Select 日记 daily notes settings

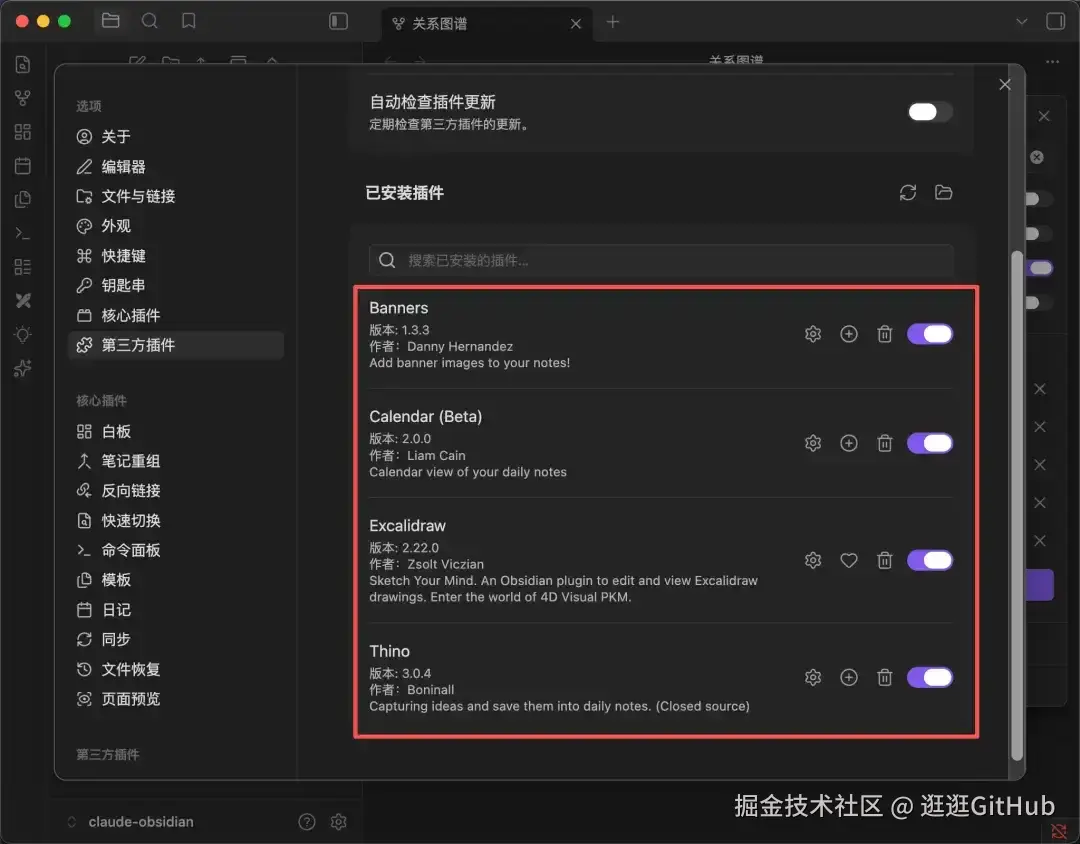click(x=176, y=610)
